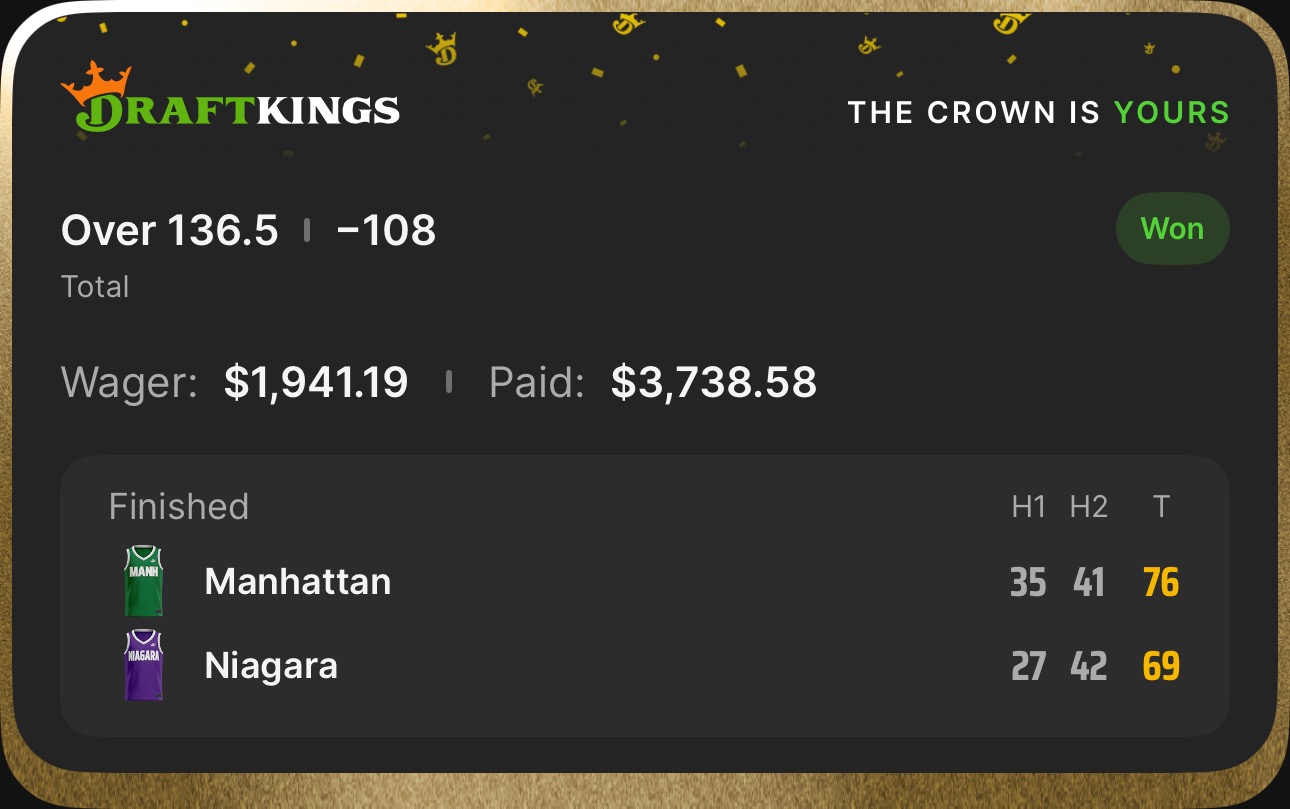Click Manhattan's final score of 76
1290x809 pixels.
pyautogui.click(x=1161, y=582)
